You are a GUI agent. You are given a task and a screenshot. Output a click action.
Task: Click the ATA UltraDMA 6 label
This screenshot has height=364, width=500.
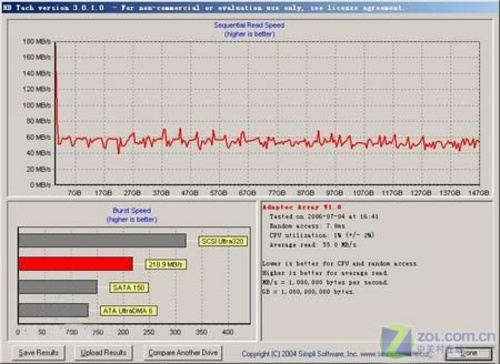point(129,311)
